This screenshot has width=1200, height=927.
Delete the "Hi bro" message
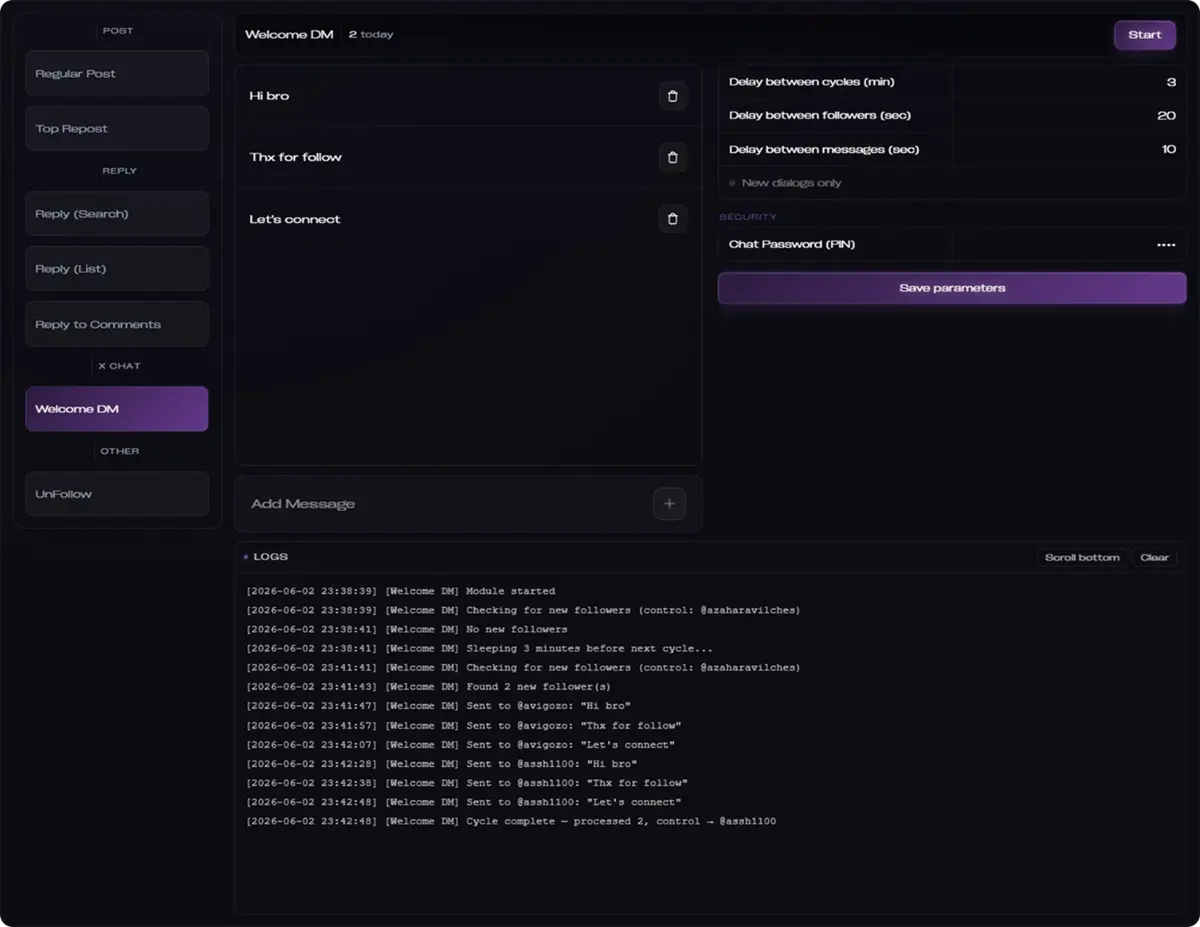pos(672,96)
